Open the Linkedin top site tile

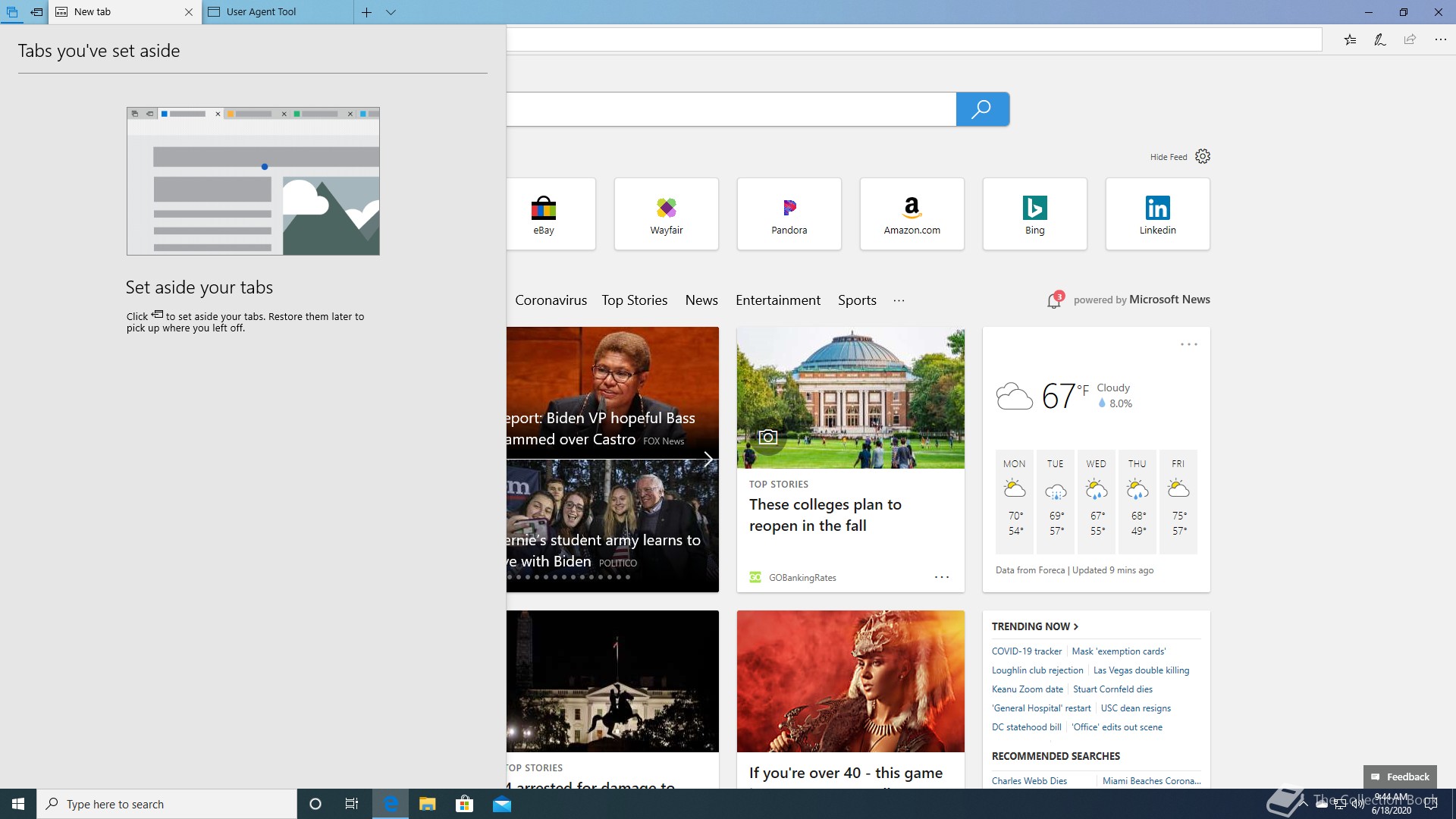(x=1157, y=214)
